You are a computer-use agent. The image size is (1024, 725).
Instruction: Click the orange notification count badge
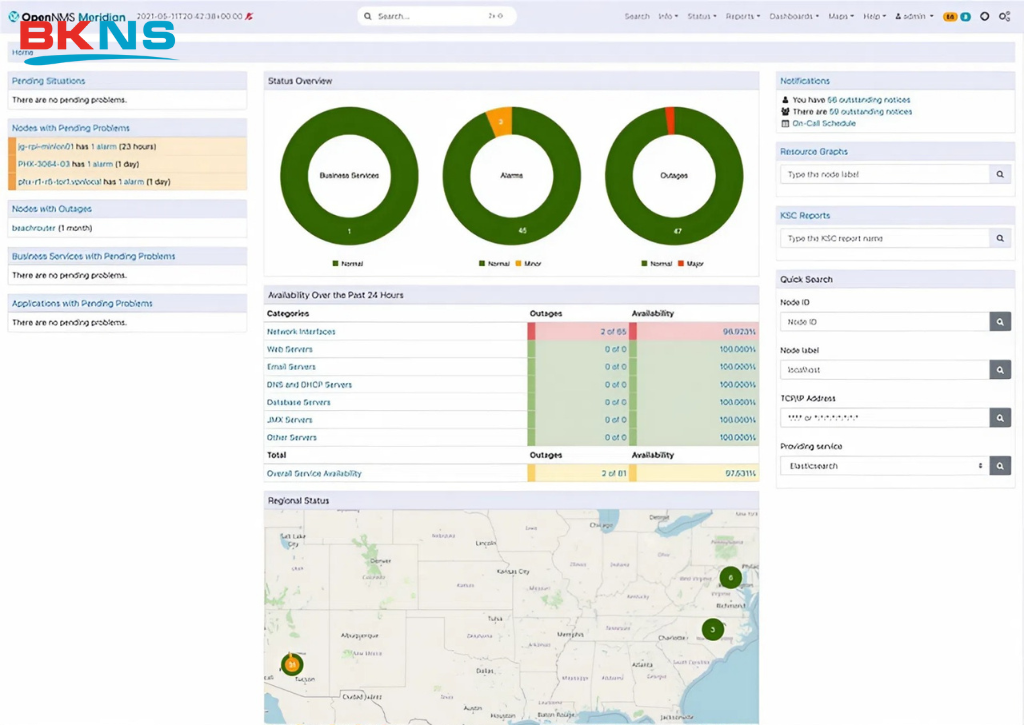[950, 17]
